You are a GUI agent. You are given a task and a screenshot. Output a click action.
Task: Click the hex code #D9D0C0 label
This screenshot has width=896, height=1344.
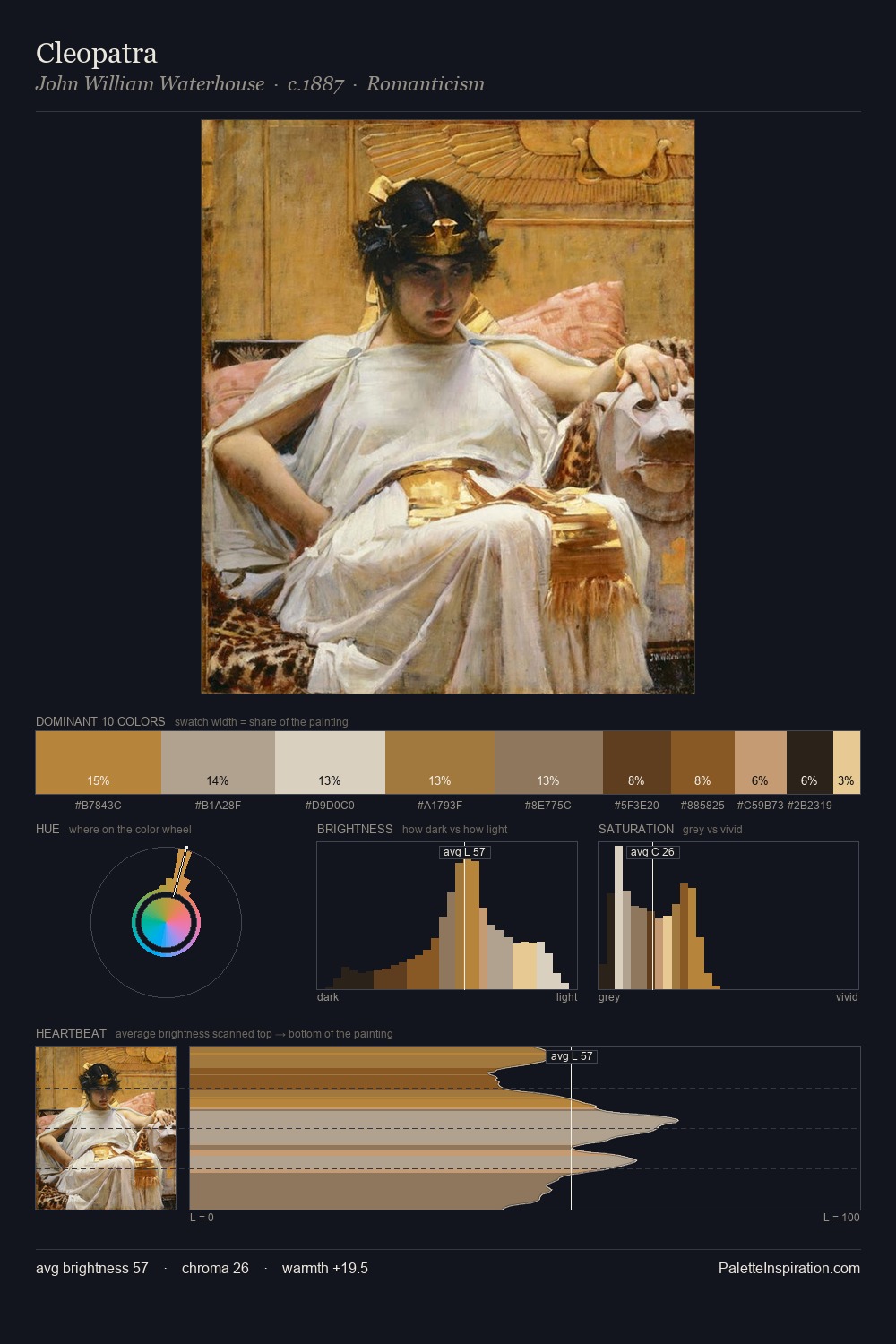[330, 806]
